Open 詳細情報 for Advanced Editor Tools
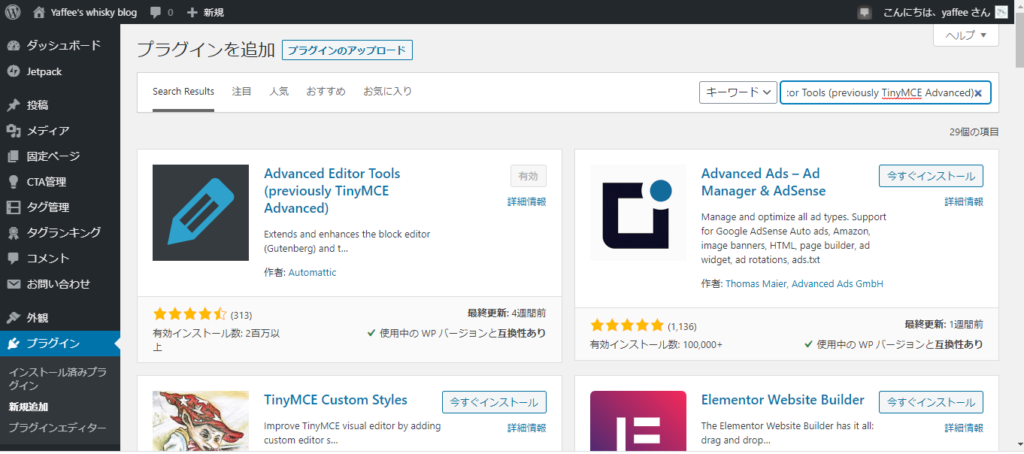Image resolution: width=1024 pixels, height=454 pixels. pyautogui.click(x=526, y=202)
